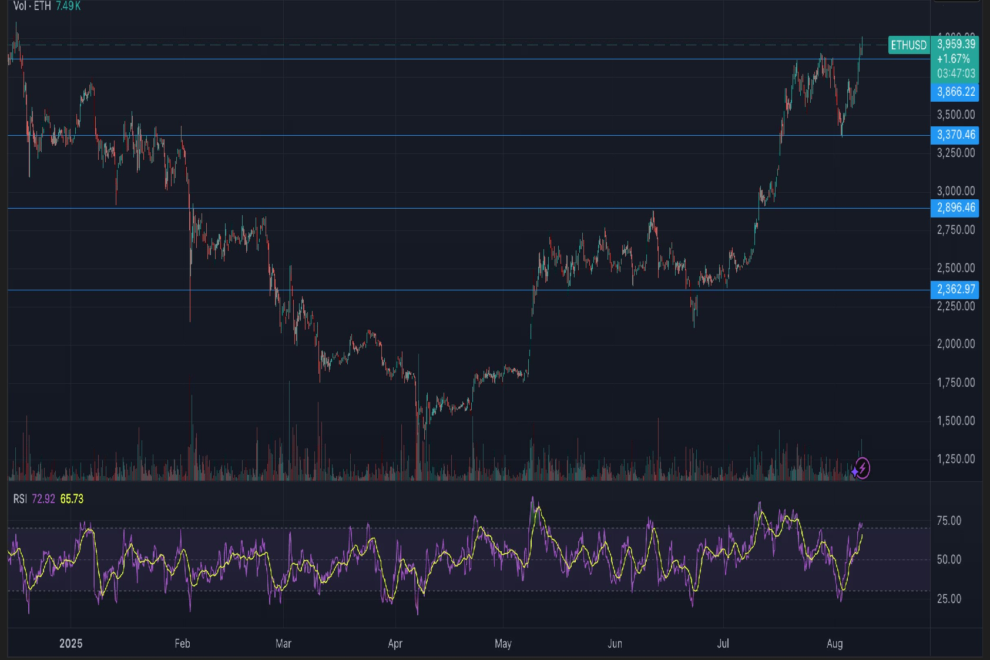Select the Jun label on time axis
Image resolution: width=990 pixels, height=660 pixels.
click(615, 645)
